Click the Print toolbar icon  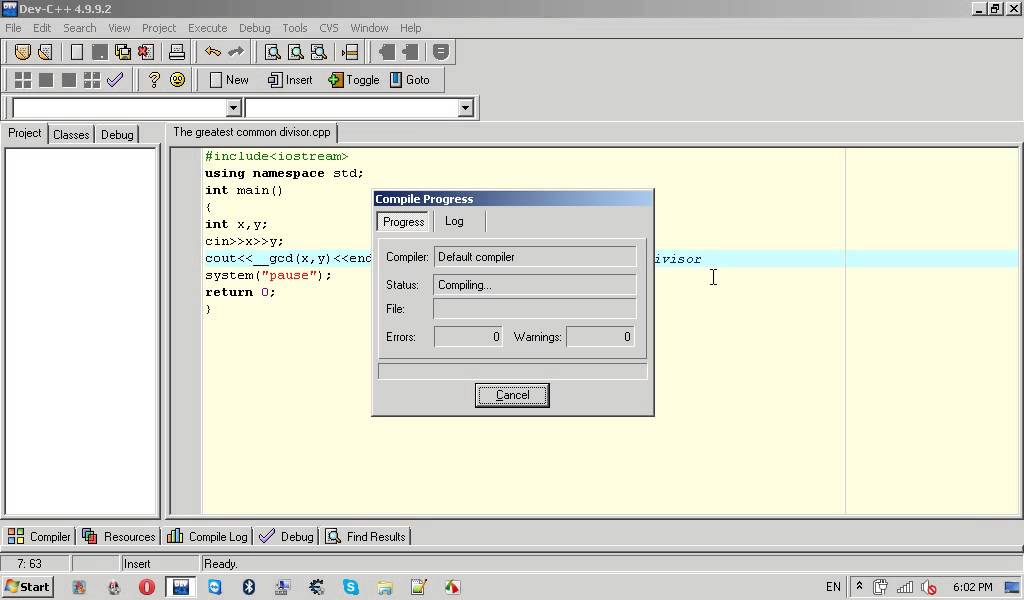tap(176, 52)
